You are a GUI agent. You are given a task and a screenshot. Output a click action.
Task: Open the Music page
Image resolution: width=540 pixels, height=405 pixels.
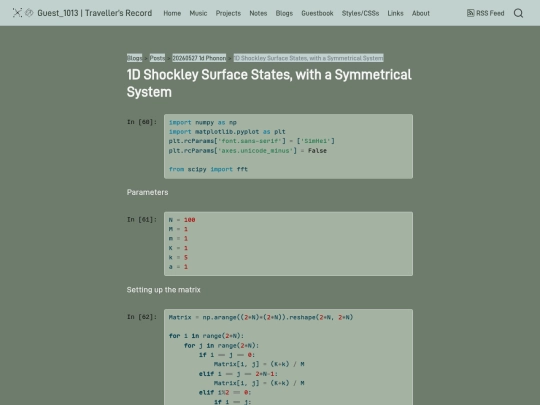[x=198, y=13]
